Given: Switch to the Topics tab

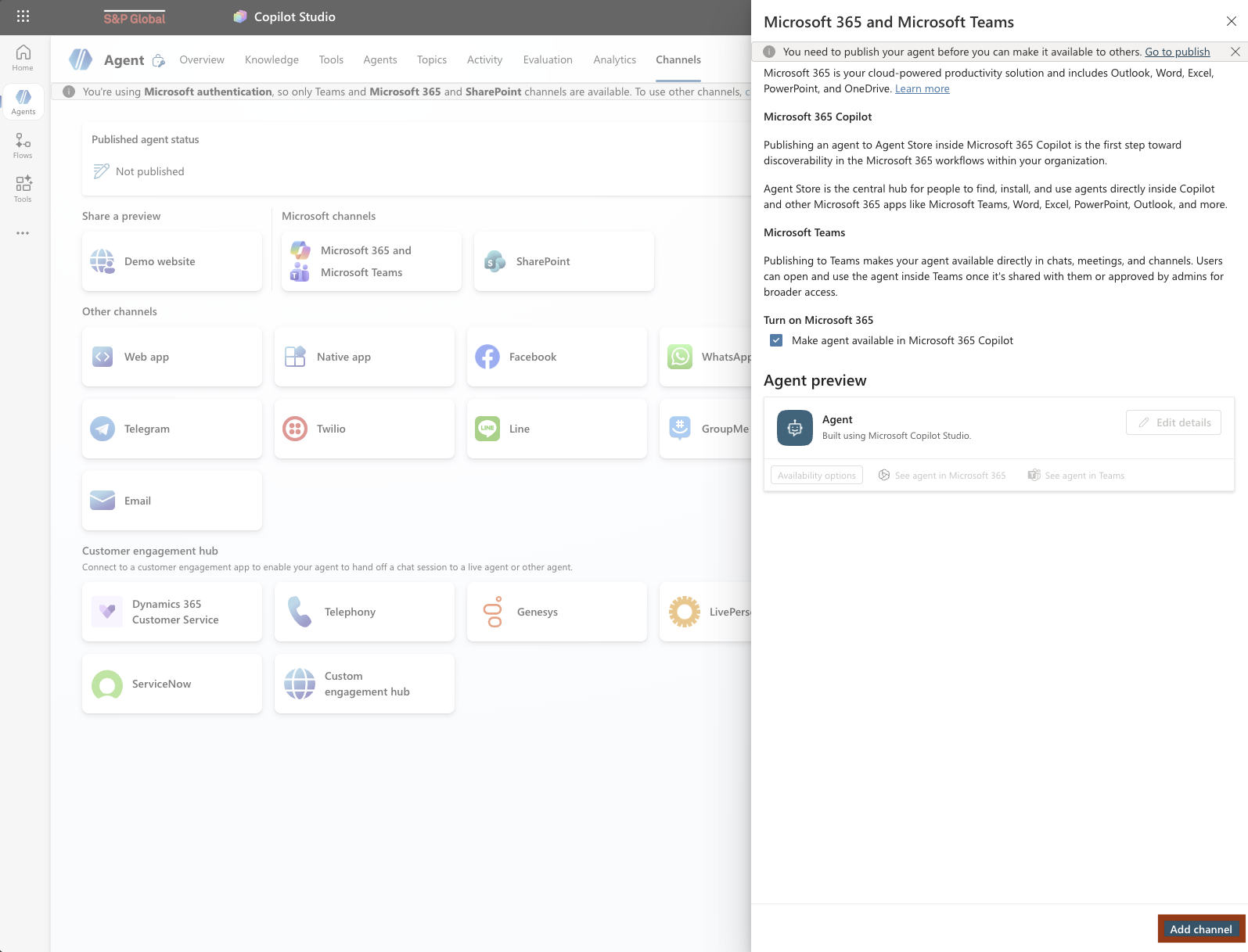Looking at the screenshot, I should 432,59.
